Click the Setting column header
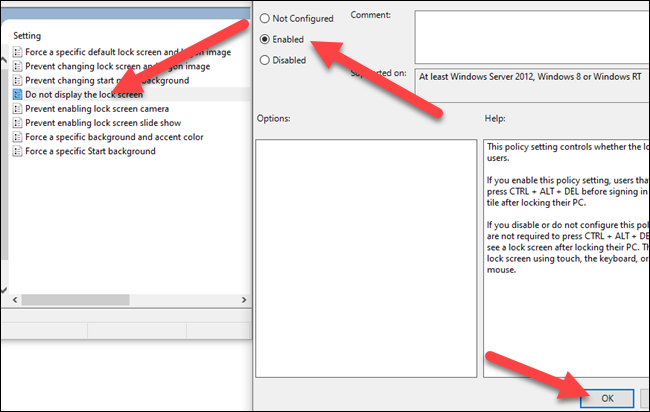Image resolution: width=650 pixels, height=412 pixels. pos(30,36)
